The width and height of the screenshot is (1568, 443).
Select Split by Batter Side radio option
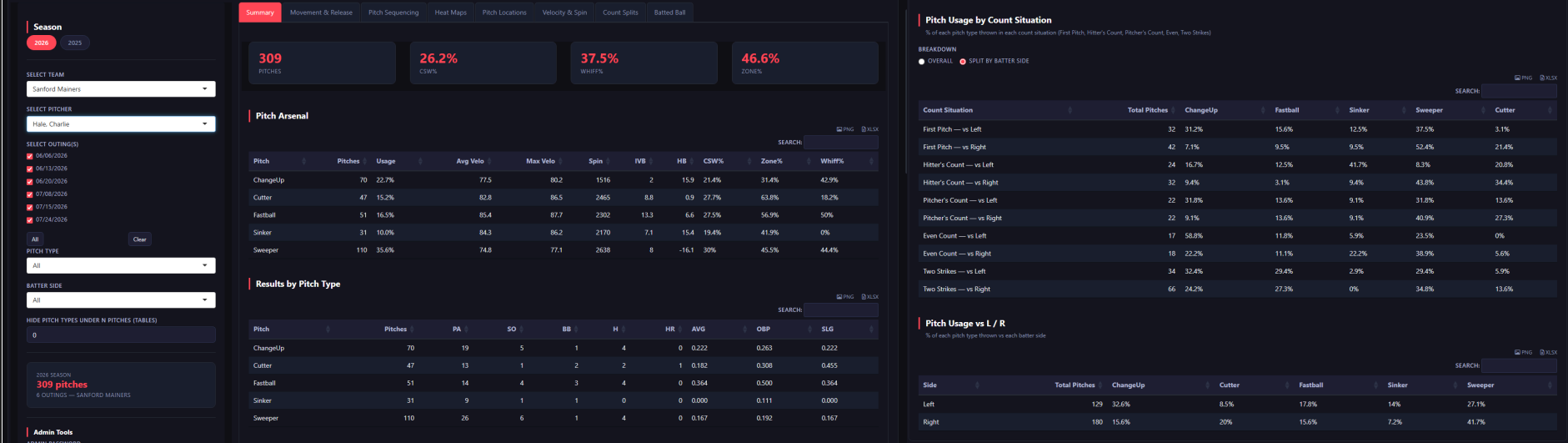pyautogui.click(x=963, y=61)
